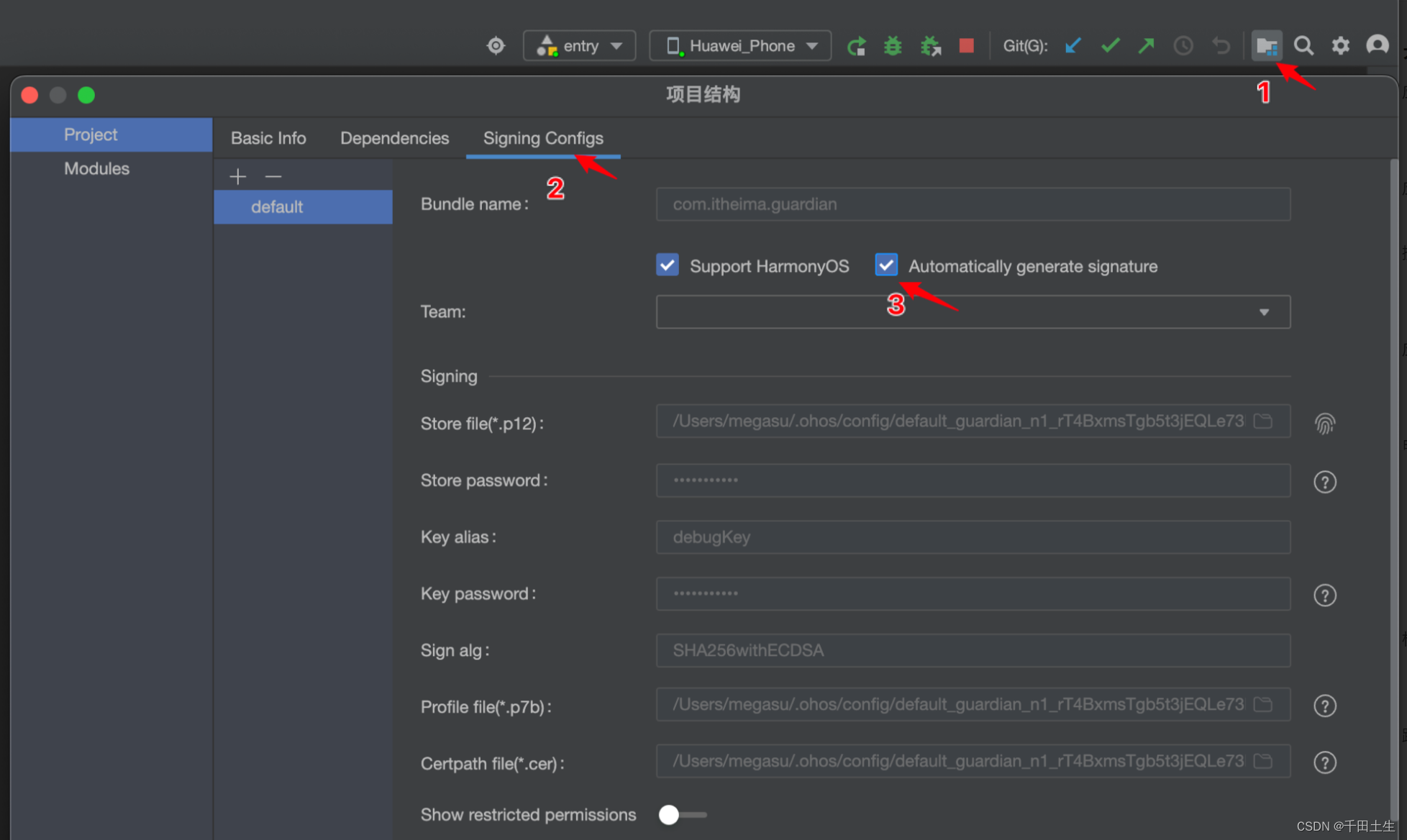This screenshot has width=1407, height=840.
Task: Click the Git update blue arrow
Action: click(x=1073, y=46)
